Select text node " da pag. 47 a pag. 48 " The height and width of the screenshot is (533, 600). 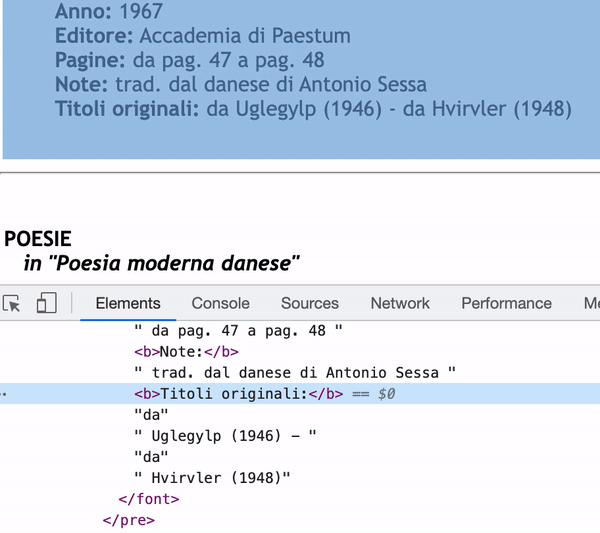tap(238, 331)
